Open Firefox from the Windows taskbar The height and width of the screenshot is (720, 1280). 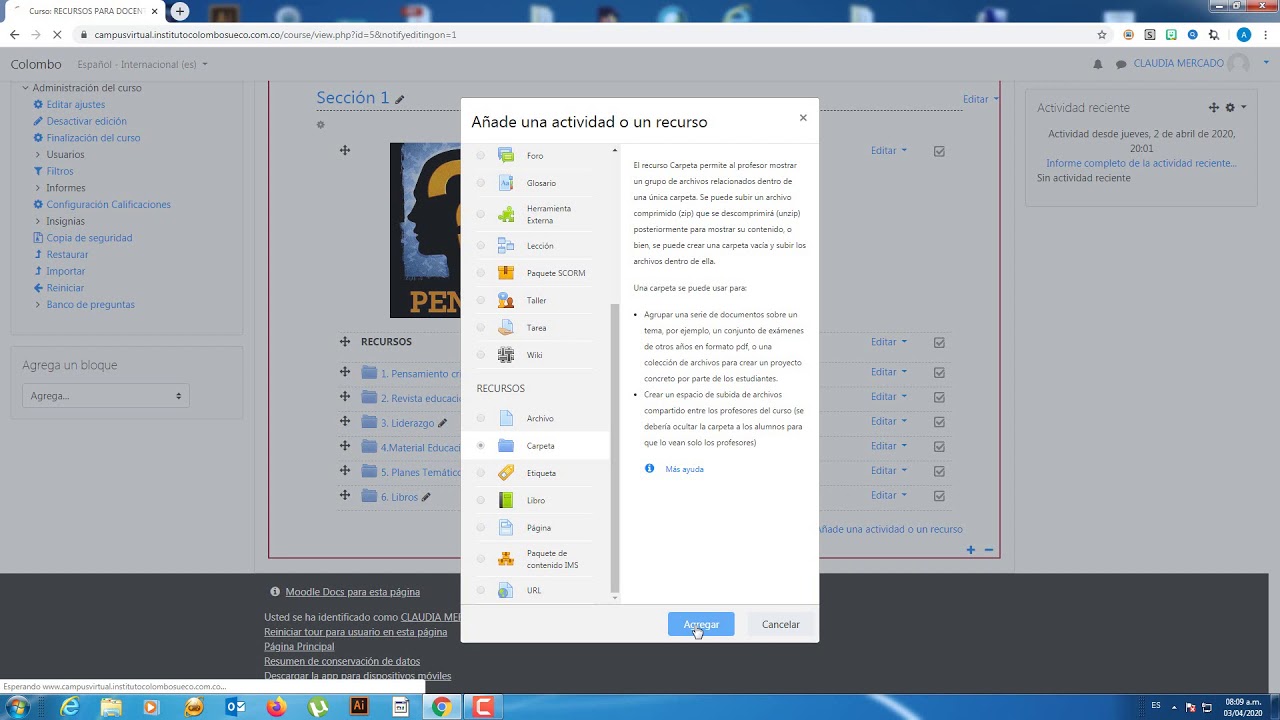(277, 707)
